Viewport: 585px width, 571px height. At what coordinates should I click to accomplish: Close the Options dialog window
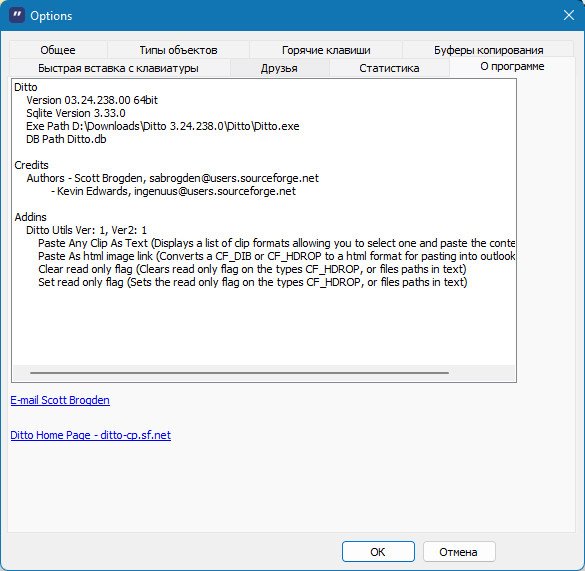(569, 15)
